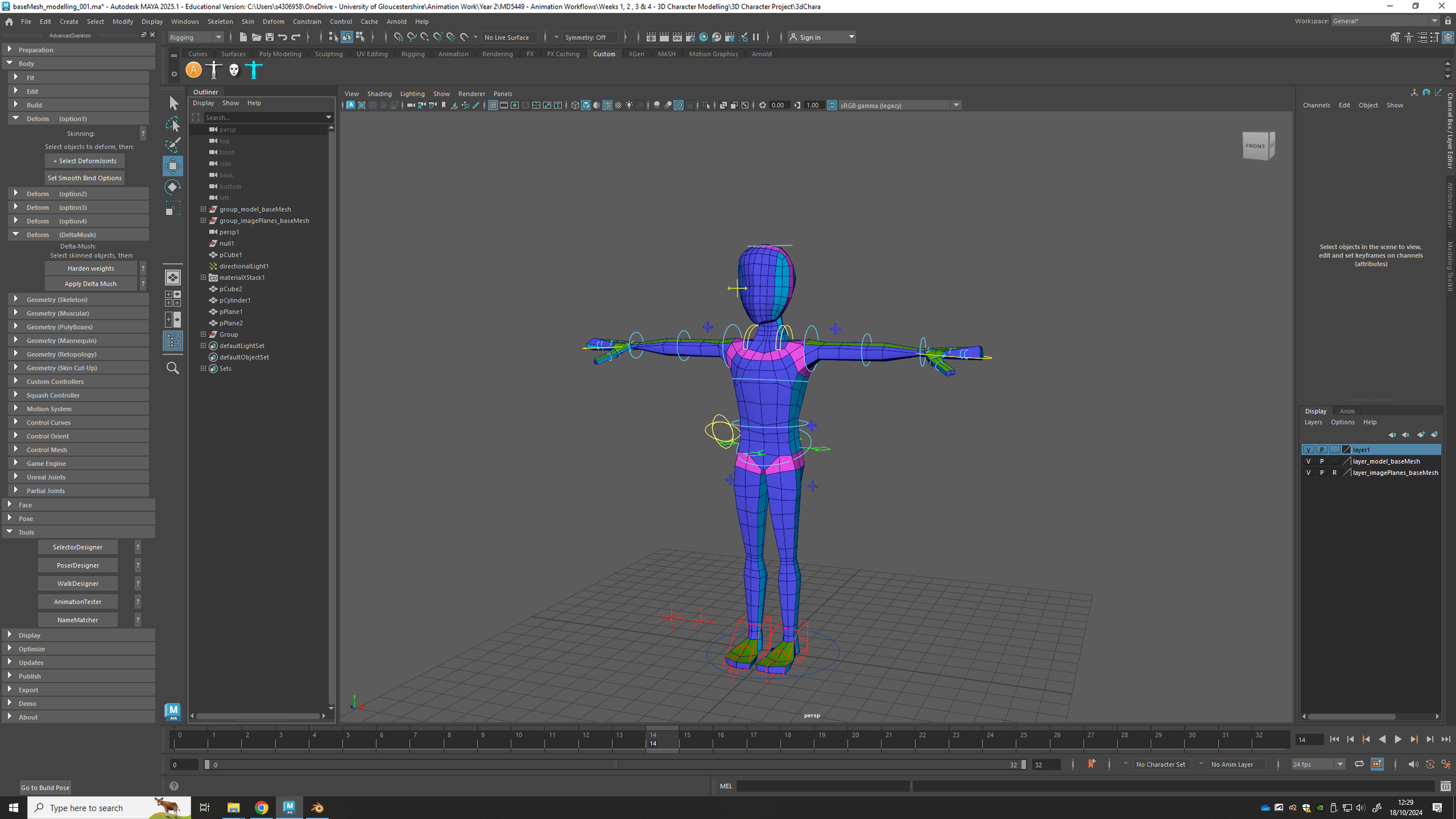Viewport: 1456px width, 819px height.
Task: Toggle visibility of layer_model_baseMesh
Action: point(1308,461)
